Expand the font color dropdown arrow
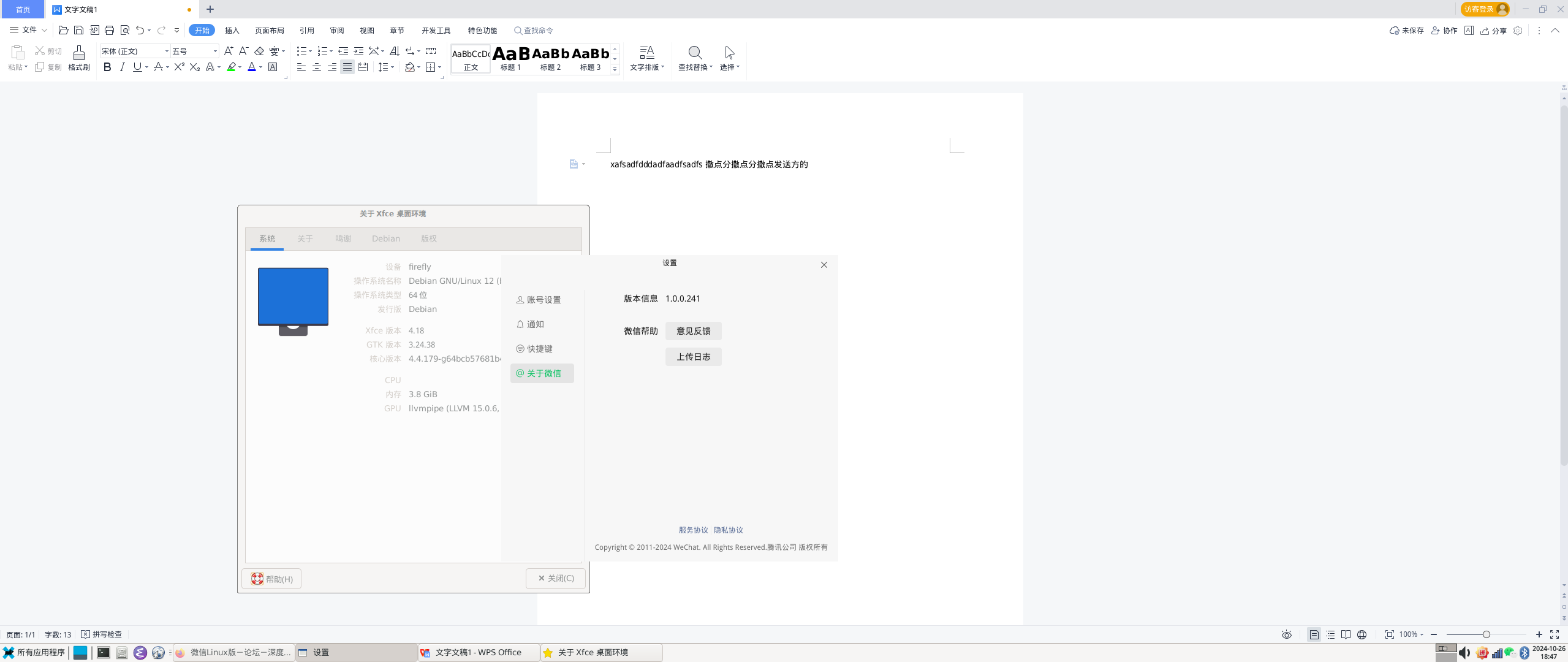Image resolution: width=1568 pixels, height=662 pixels. pyautogui.click(x=261, y=67)
